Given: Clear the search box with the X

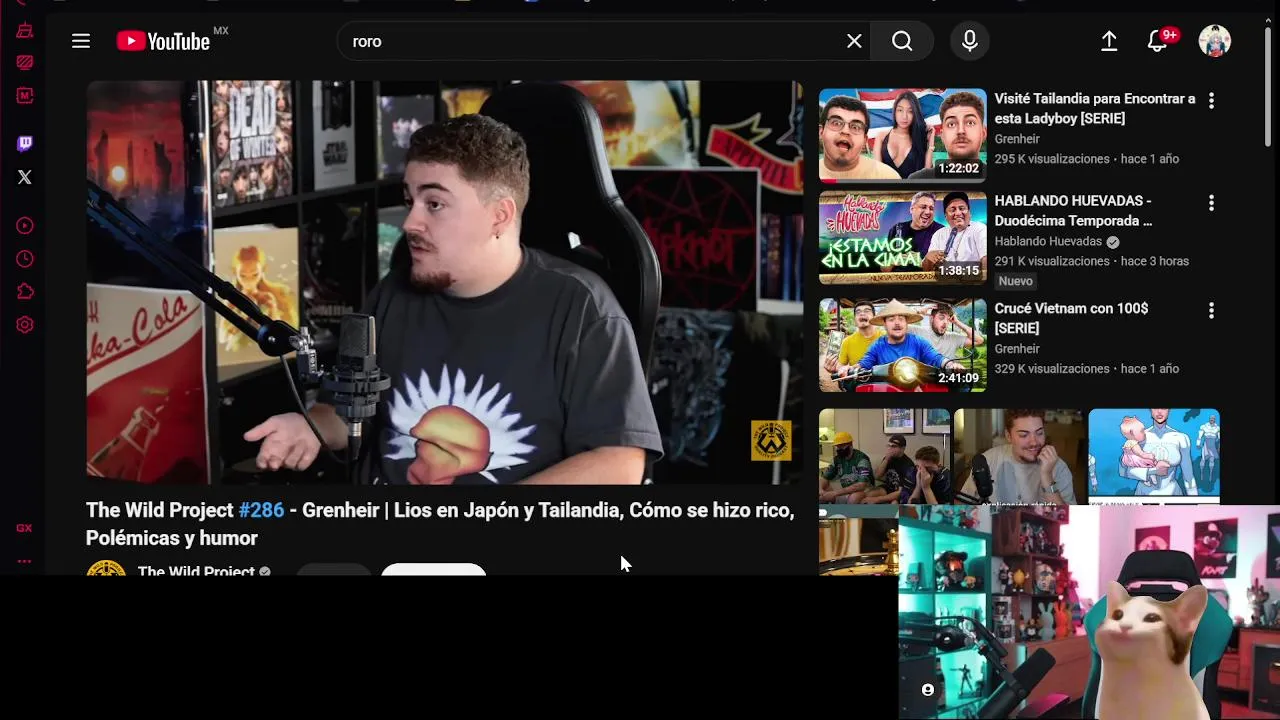Looking at the screenshot, I should point(854,41).
